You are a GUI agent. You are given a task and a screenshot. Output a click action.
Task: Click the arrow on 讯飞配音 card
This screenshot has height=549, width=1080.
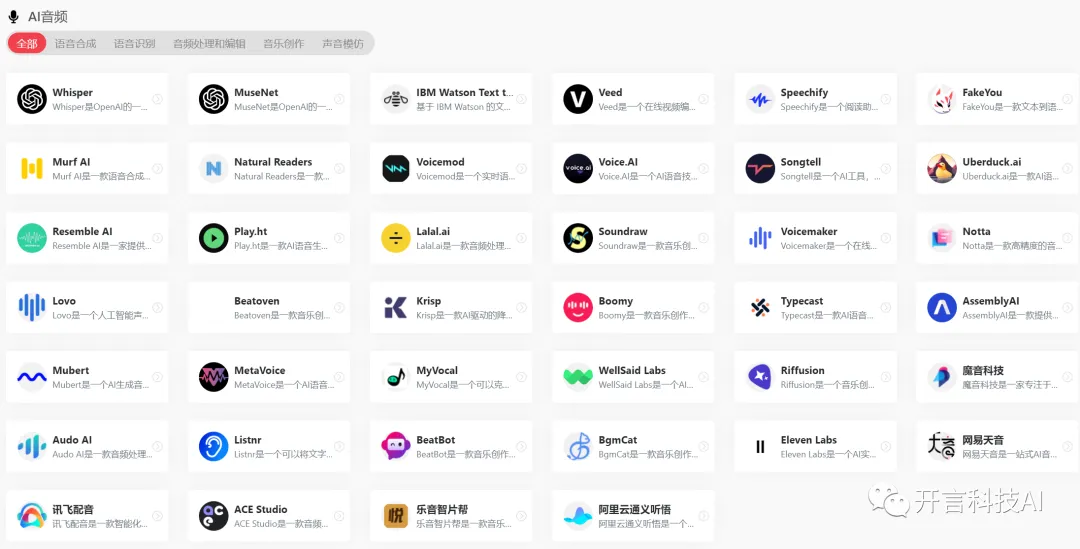(157, 517)
